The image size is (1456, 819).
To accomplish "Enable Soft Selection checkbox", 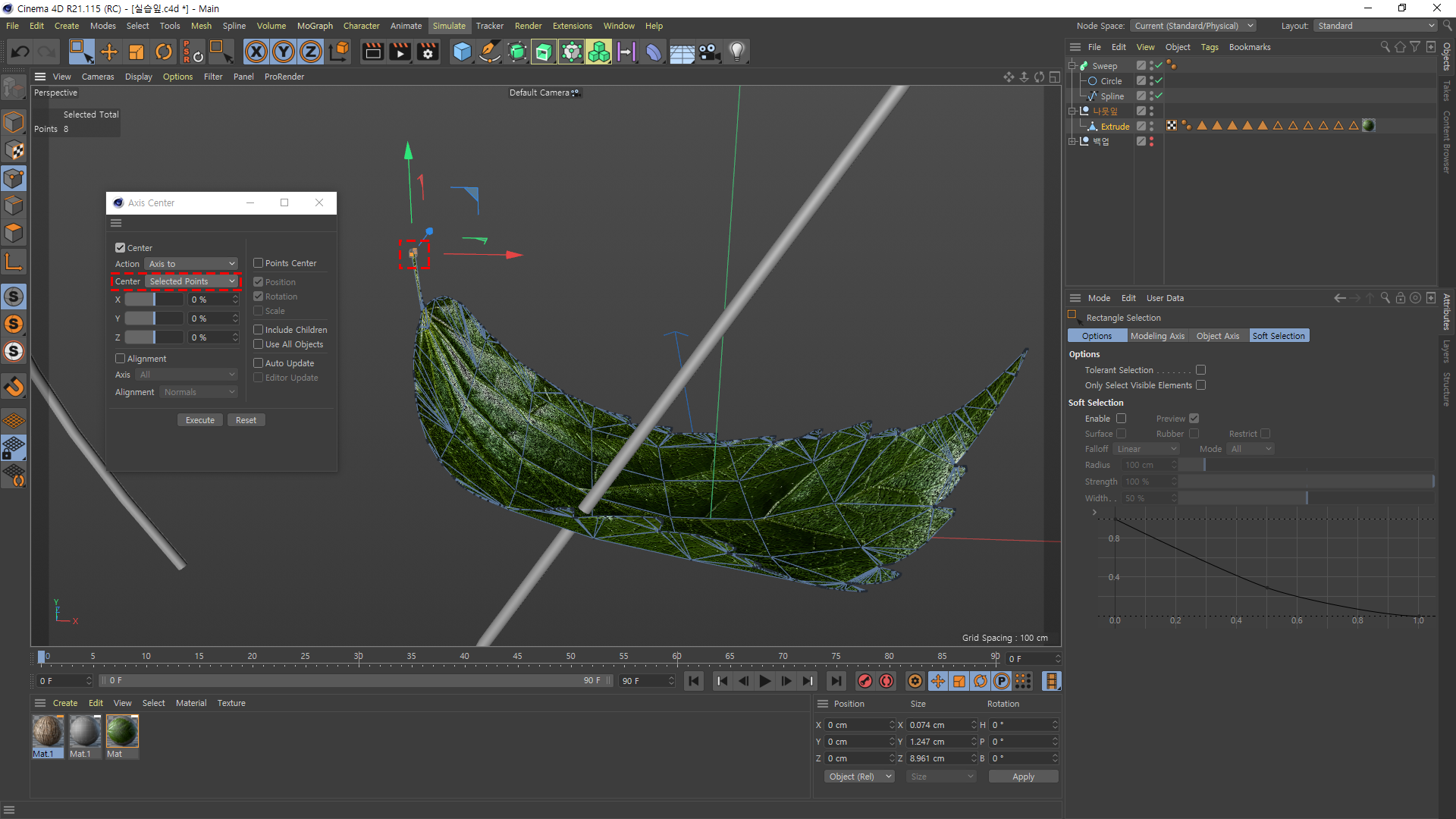I will (1122, 419).
